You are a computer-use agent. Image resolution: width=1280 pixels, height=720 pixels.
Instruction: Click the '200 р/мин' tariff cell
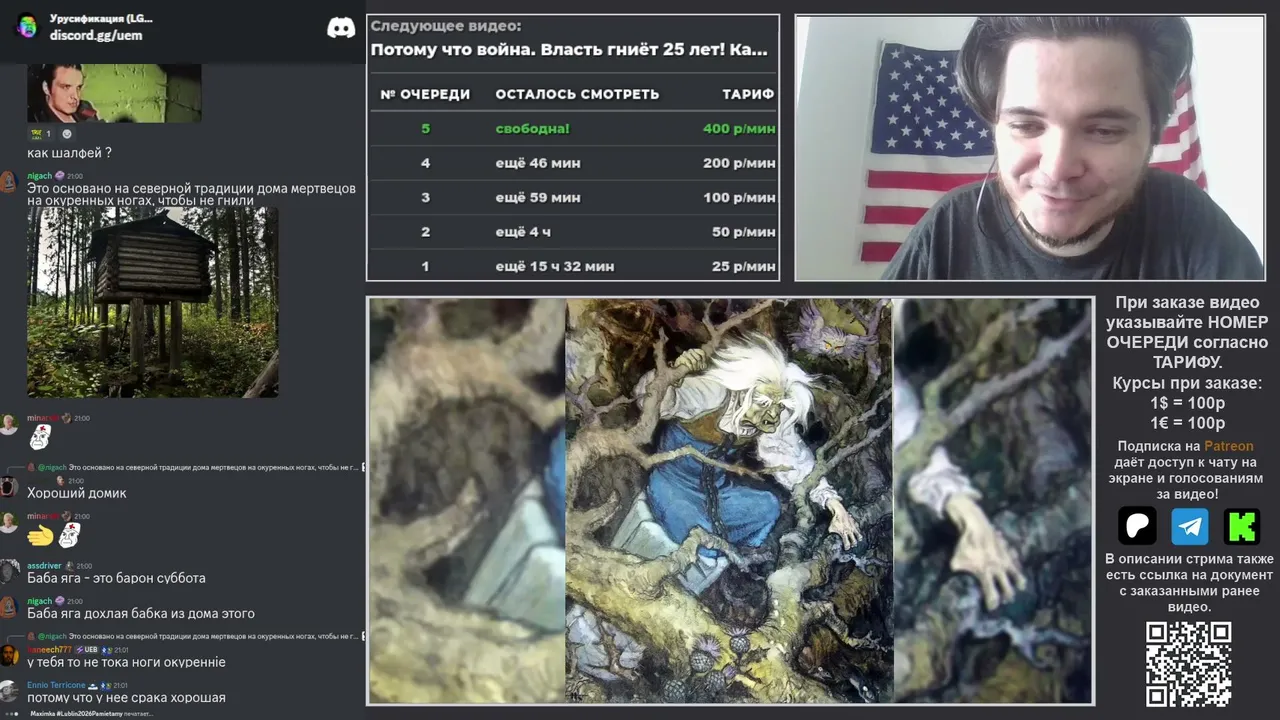739,163
